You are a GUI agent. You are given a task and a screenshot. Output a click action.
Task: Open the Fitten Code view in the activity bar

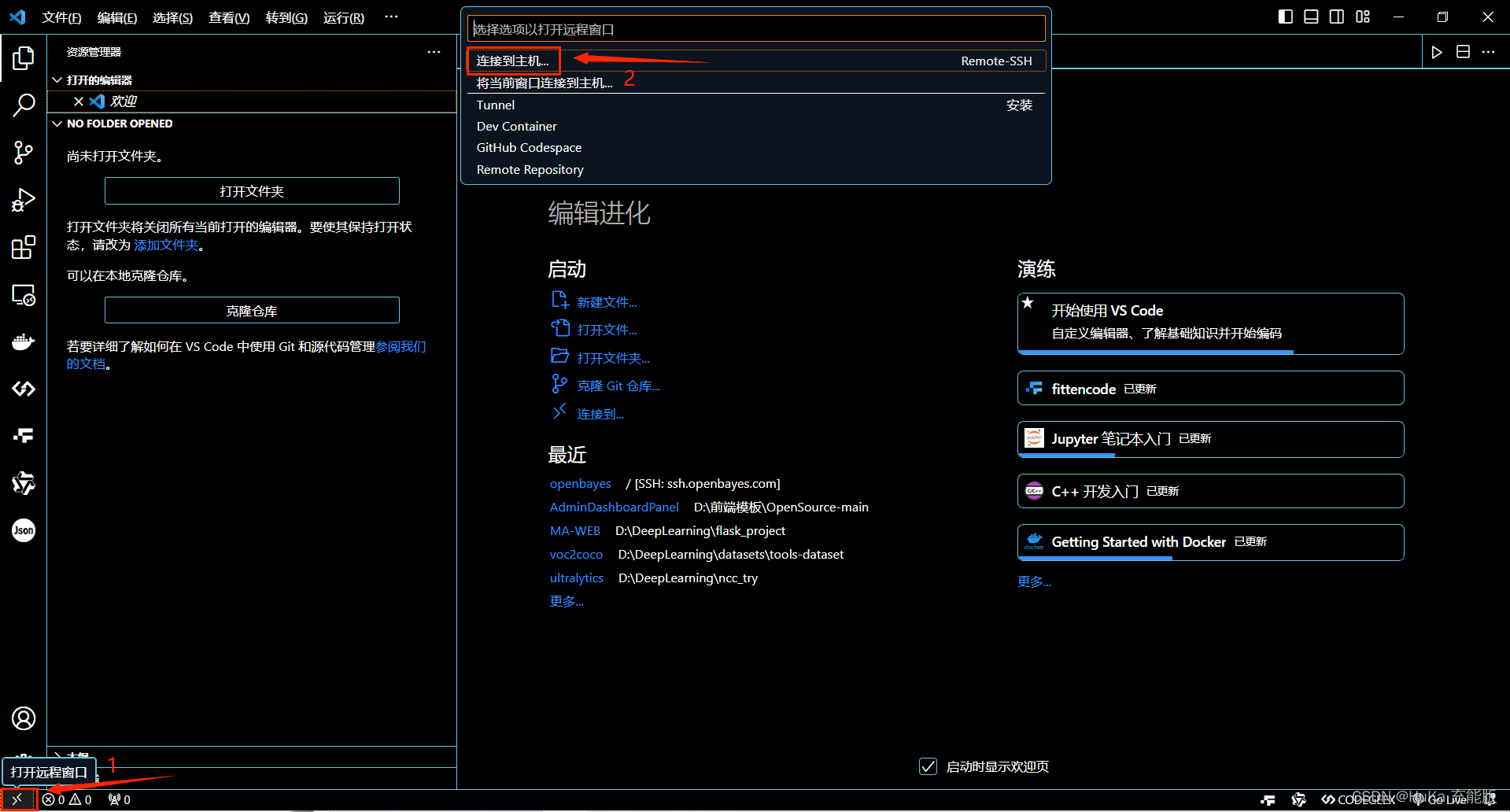point(24,436)
